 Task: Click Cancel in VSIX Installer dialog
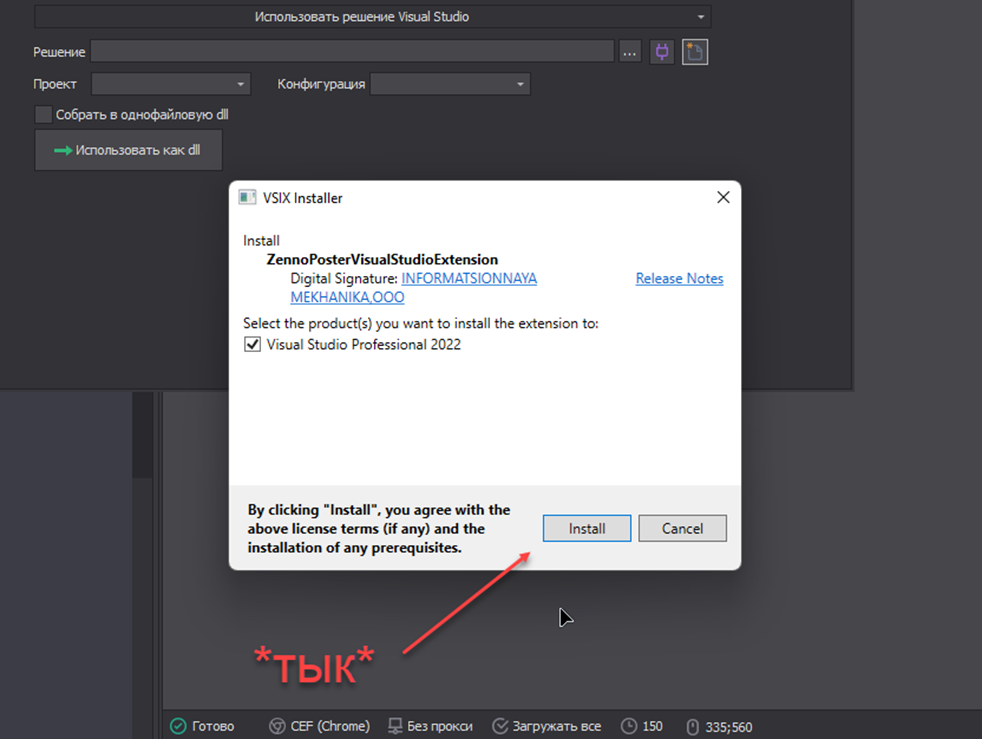[x=683, y=529]
